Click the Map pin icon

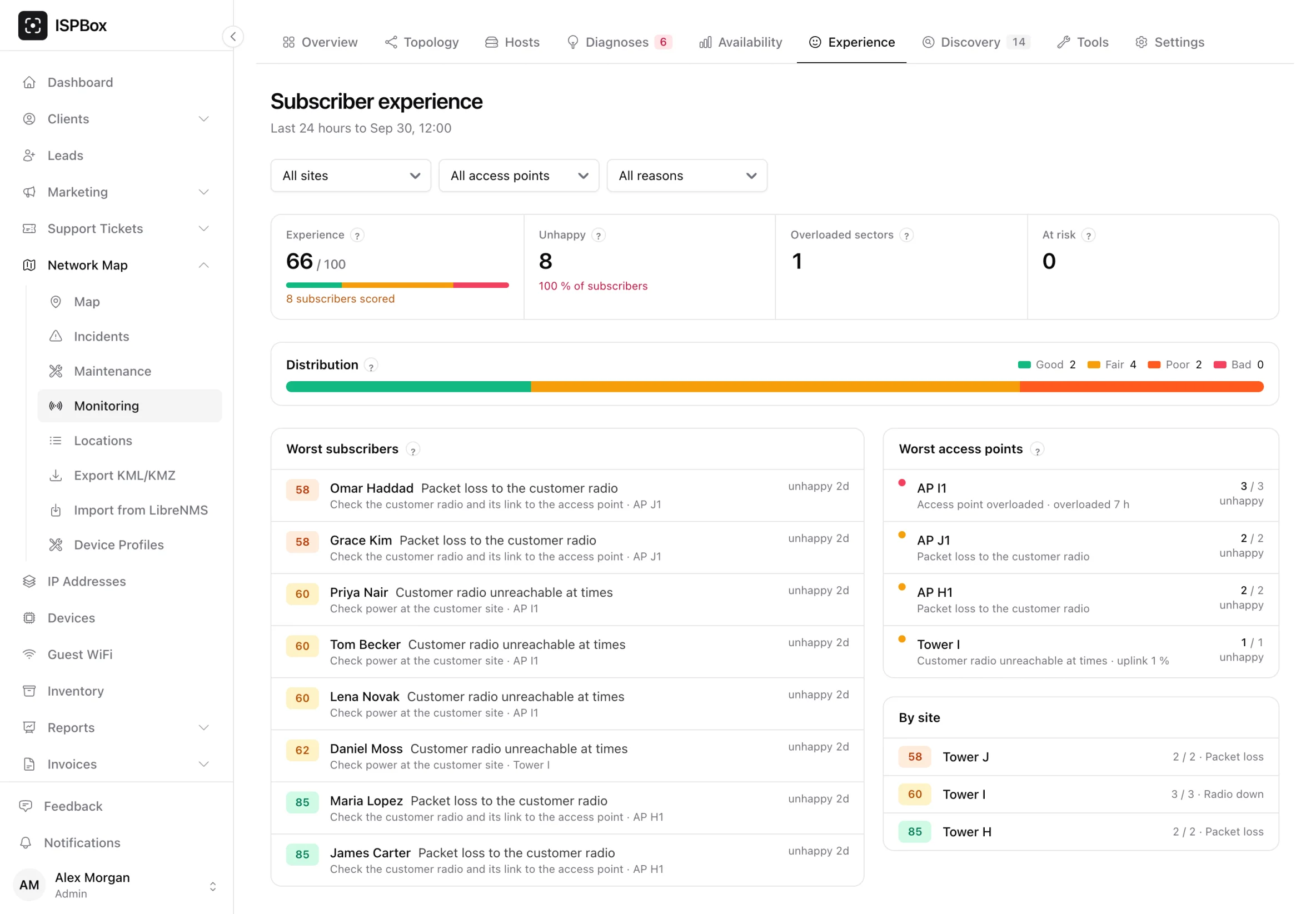(56, 302)
